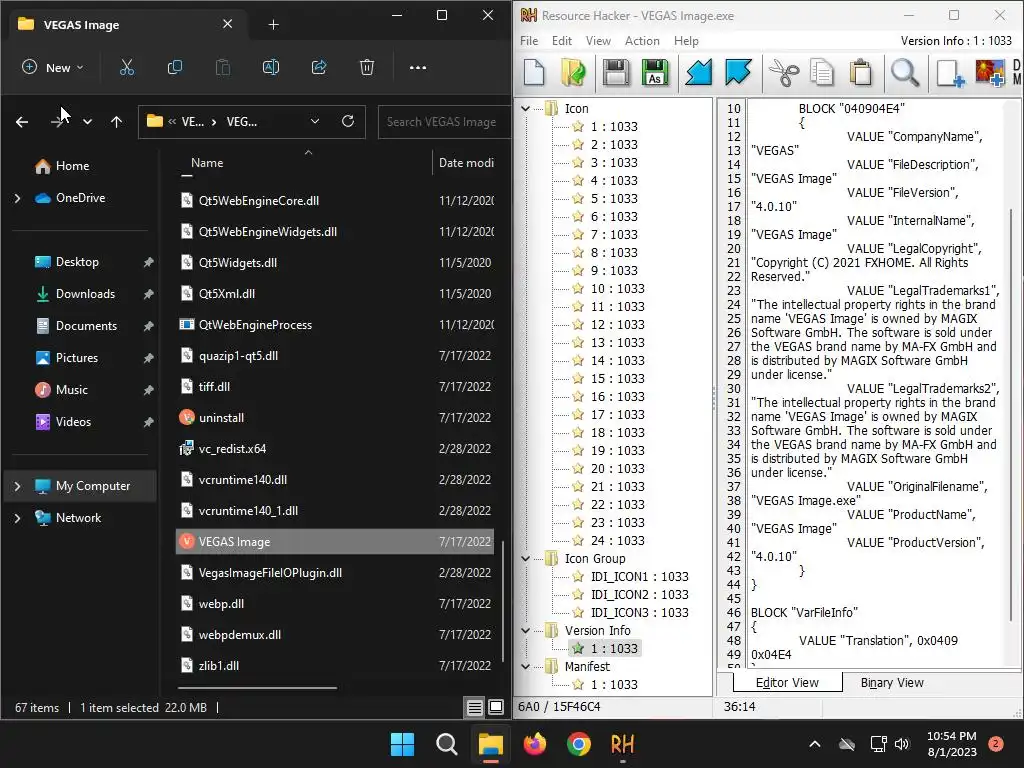Click New button in File Explorer

pos(53,67)
